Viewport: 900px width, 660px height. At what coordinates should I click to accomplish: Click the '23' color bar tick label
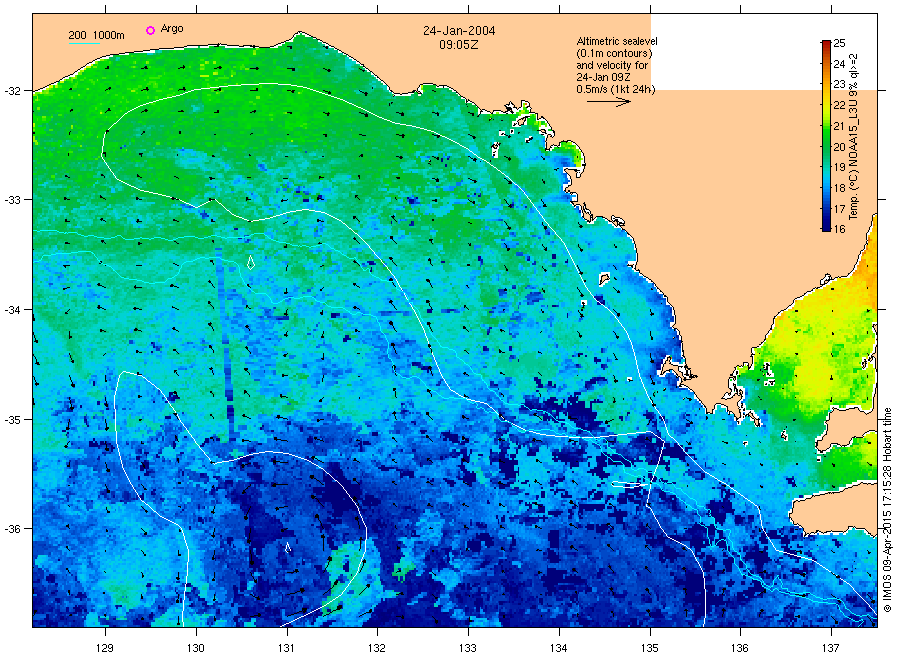839,84
